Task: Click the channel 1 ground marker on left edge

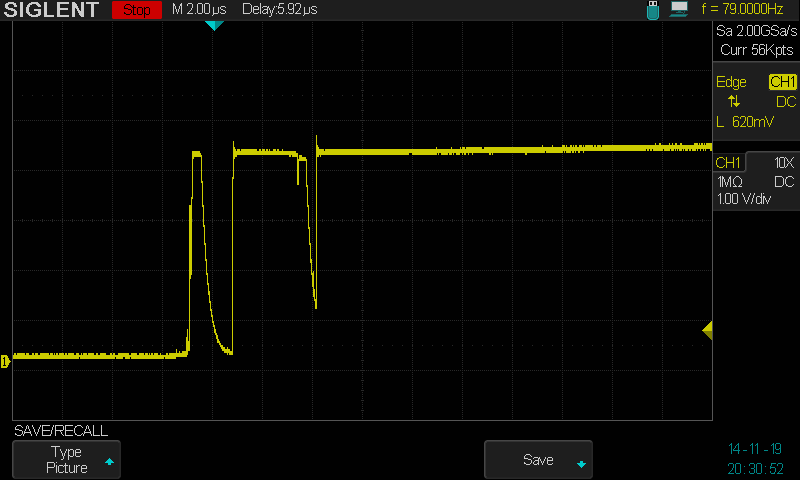Action: click(x=5, y=360)
